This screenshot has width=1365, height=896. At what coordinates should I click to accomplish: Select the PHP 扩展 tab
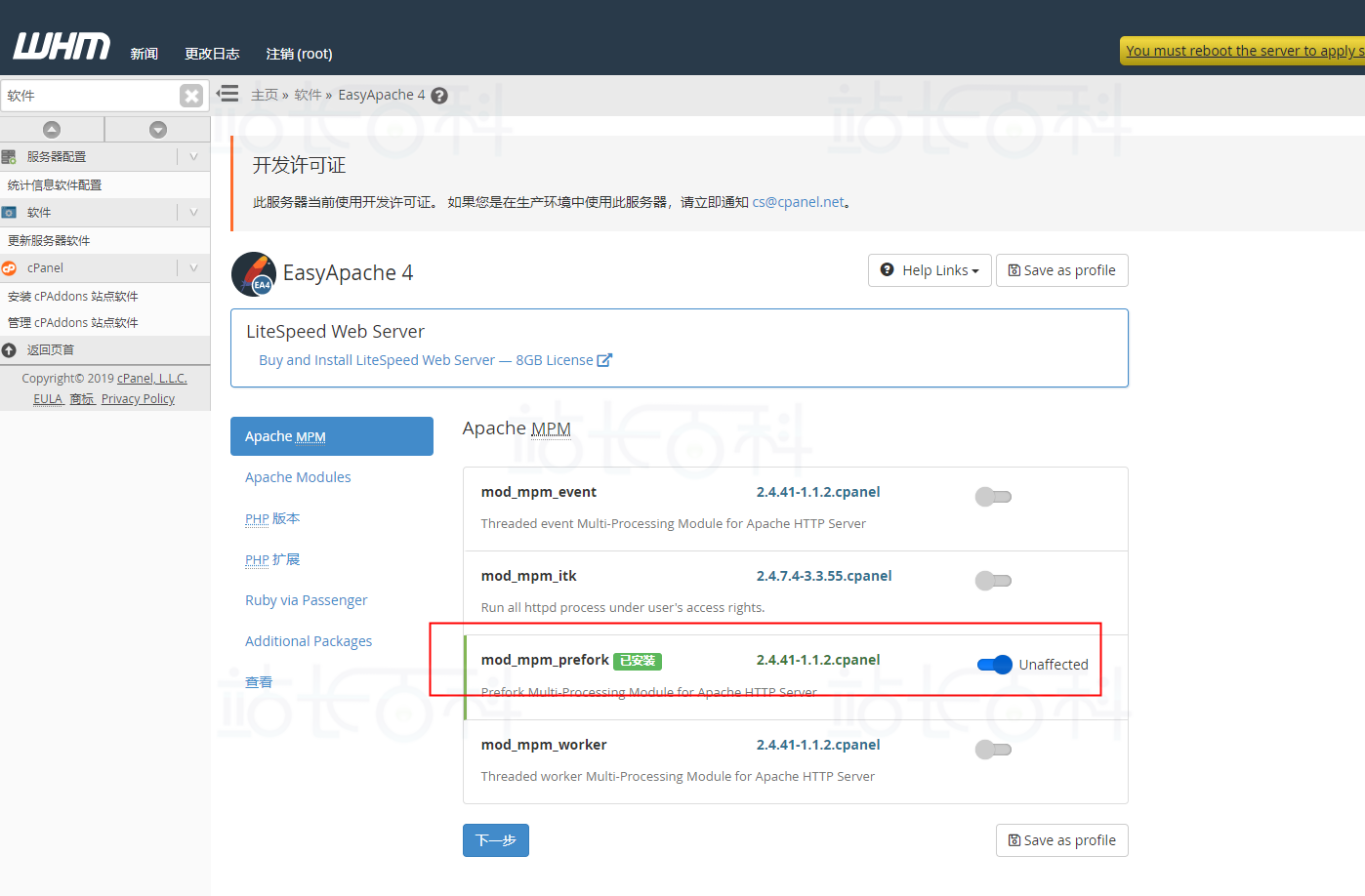point(272,559)
